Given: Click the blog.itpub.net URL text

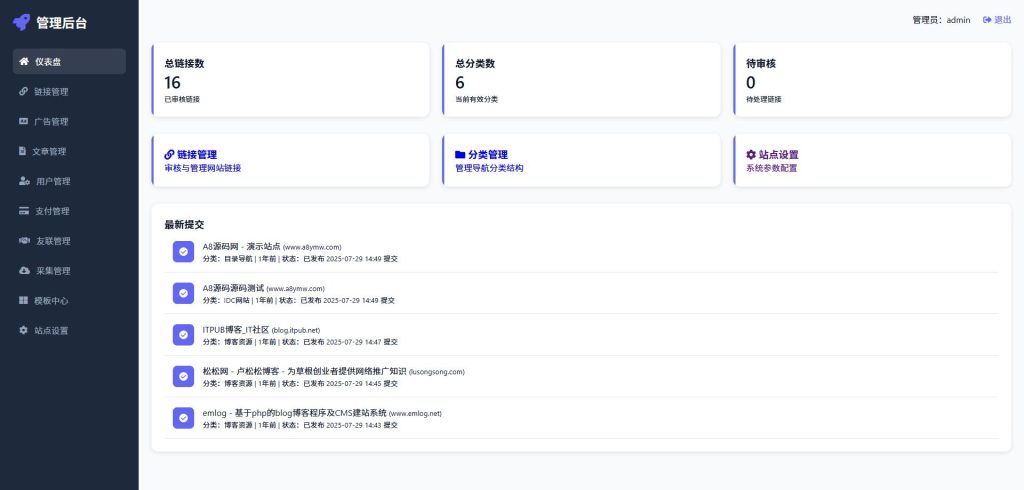Looking at the screenshot, I should [x=296, y=330].
